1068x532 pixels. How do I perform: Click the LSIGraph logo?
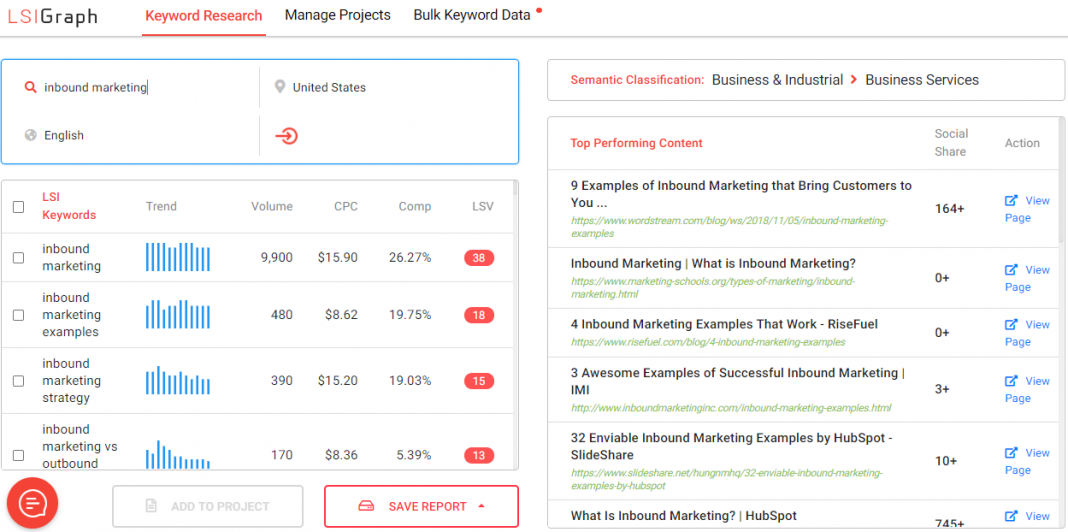click(x=52, y=16)
